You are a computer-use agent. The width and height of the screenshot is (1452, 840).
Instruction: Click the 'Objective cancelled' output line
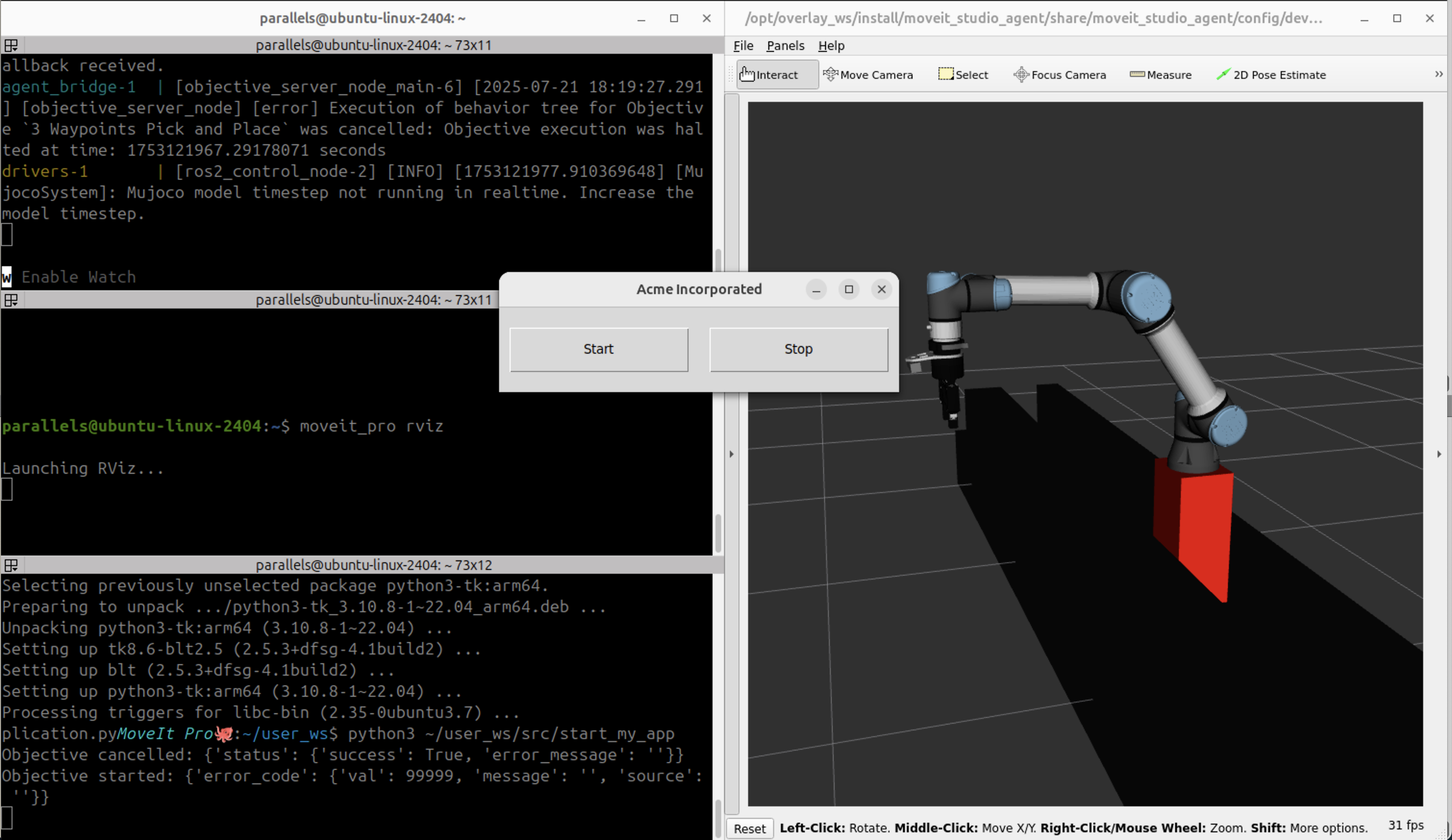[x=343, y=755]
